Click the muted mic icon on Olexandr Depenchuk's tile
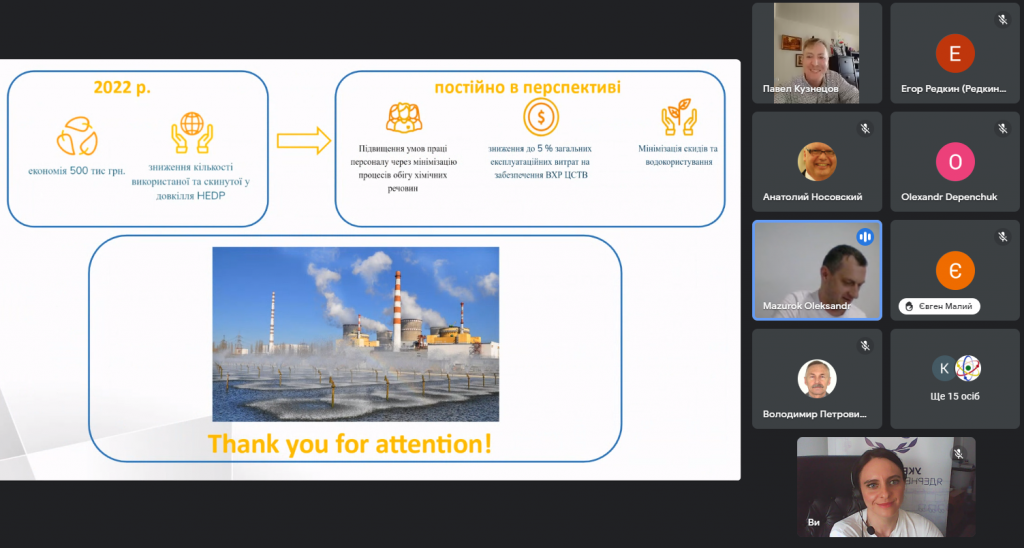 [x=1002, y=129]
